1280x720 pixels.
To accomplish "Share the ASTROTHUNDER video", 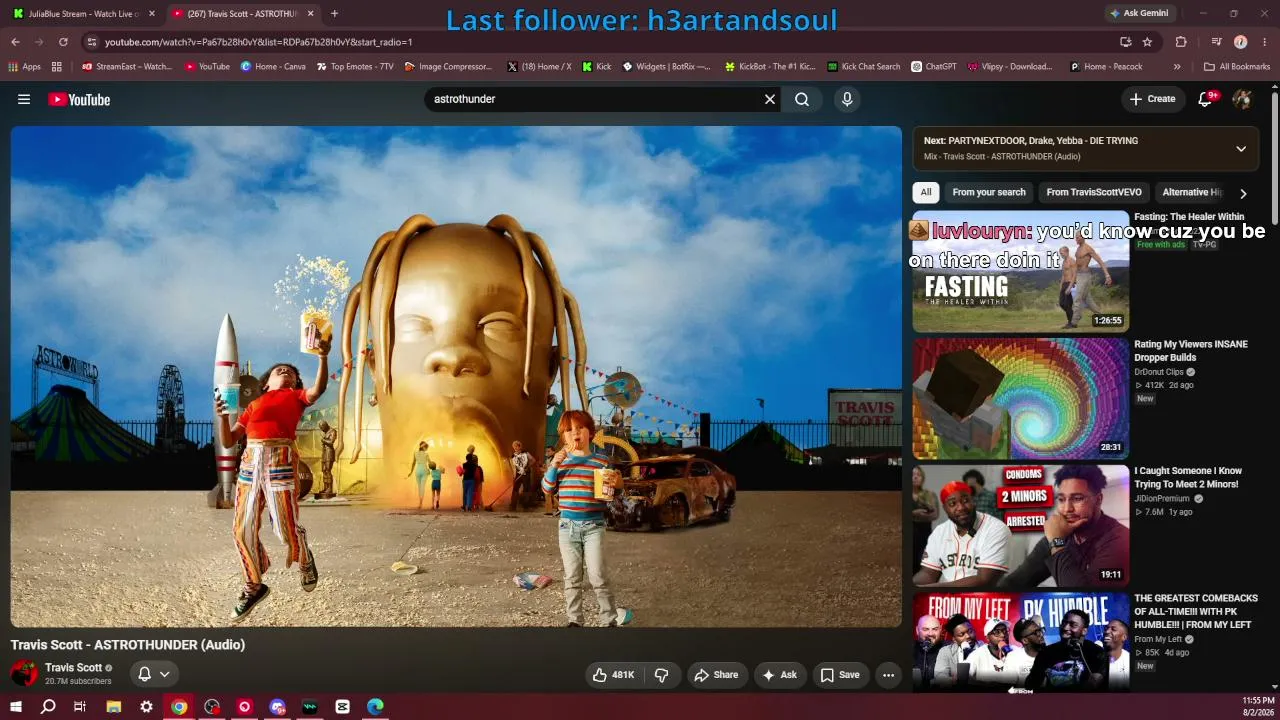I will click(716, 675).
